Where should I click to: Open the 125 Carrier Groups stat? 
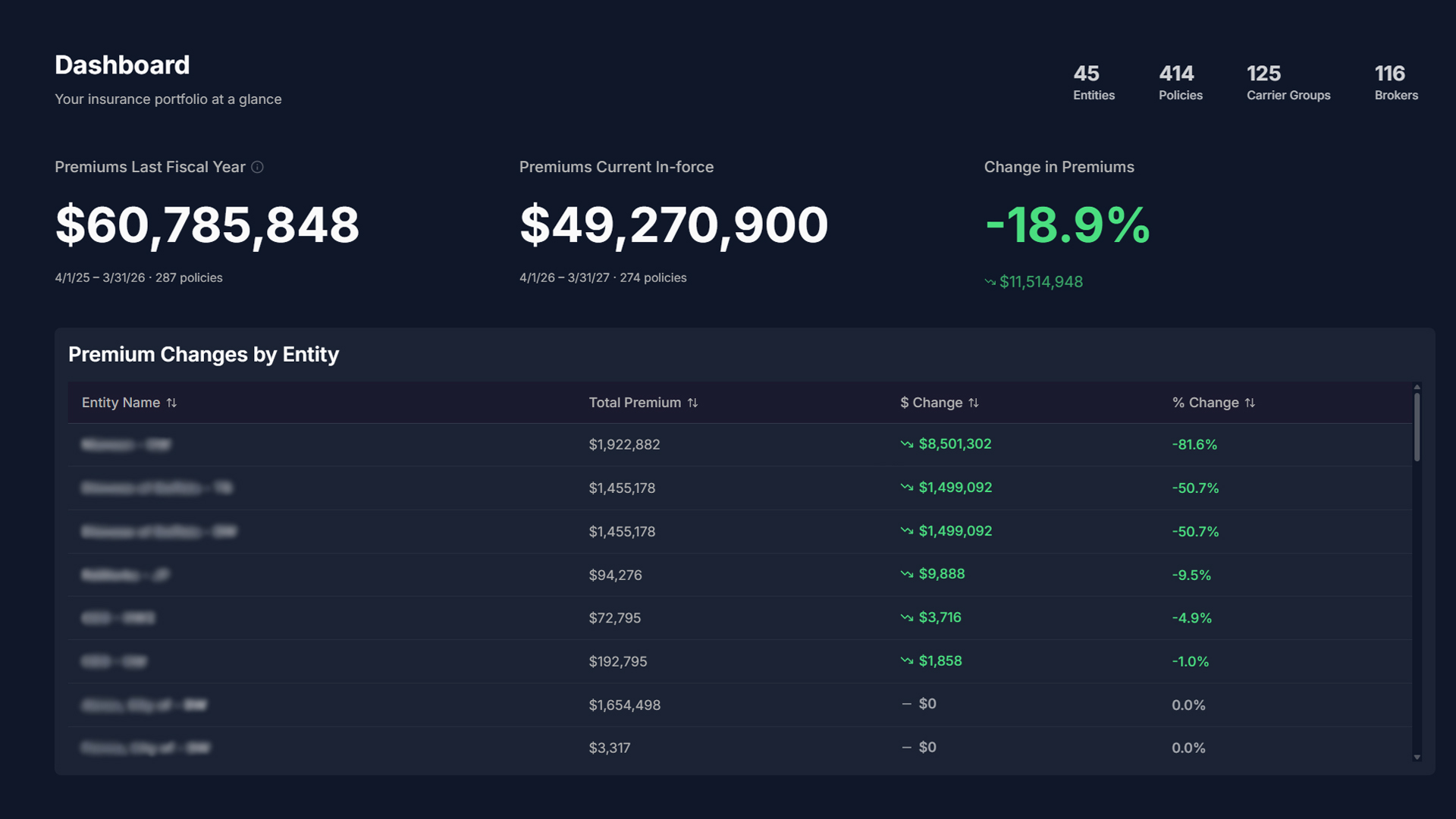(1288, 83)
